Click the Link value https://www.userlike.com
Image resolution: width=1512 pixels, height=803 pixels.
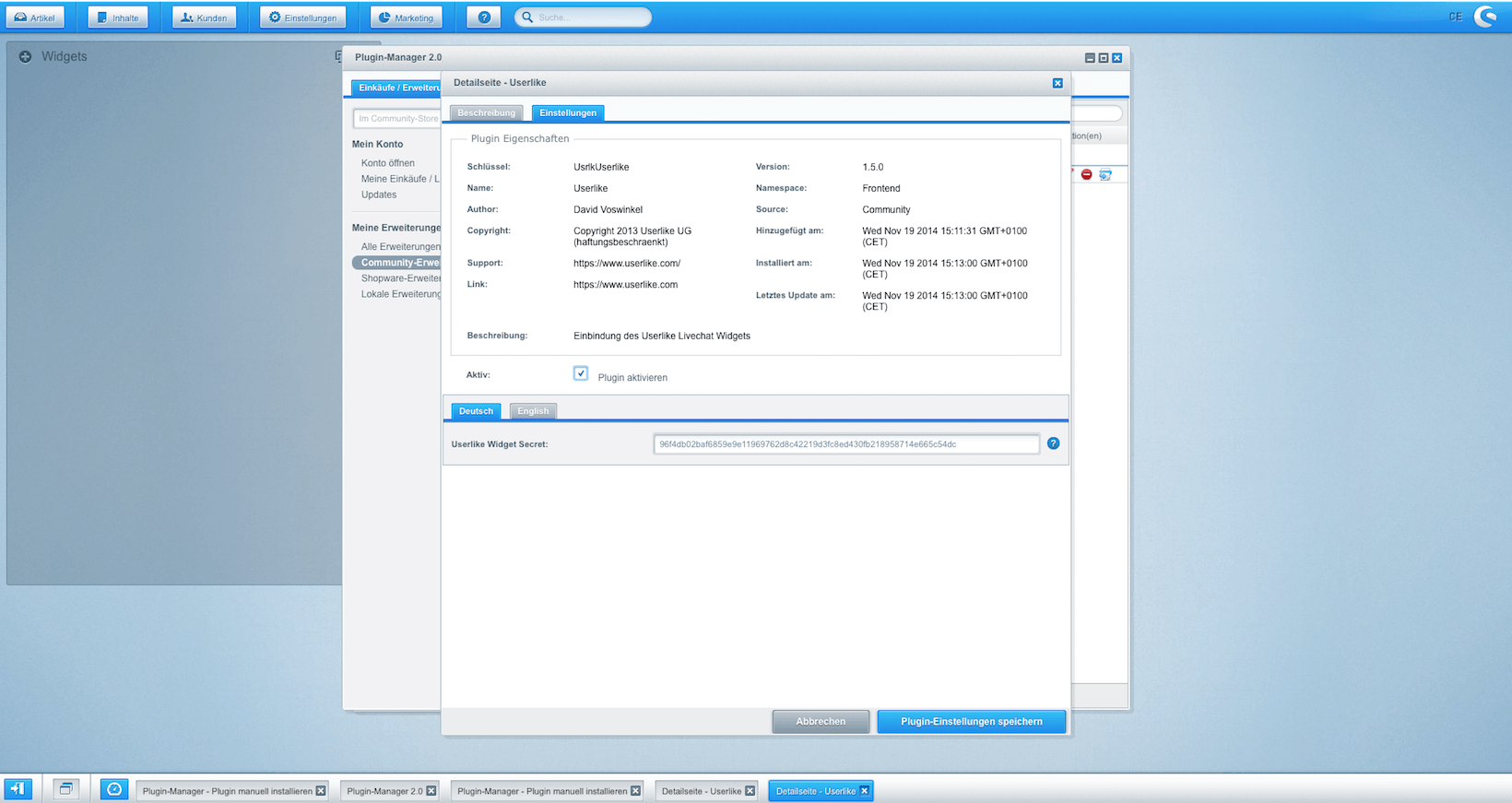[625, 285]
